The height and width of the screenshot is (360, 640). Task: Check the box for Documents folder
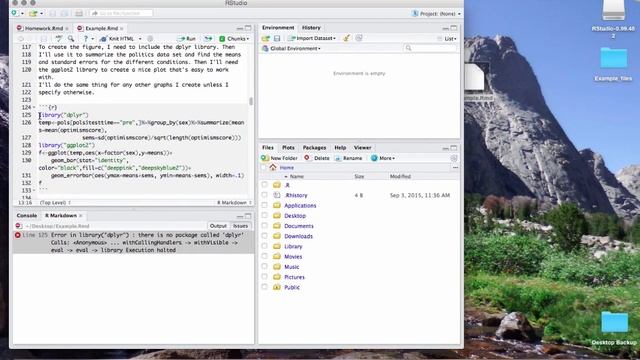[264, 226]
